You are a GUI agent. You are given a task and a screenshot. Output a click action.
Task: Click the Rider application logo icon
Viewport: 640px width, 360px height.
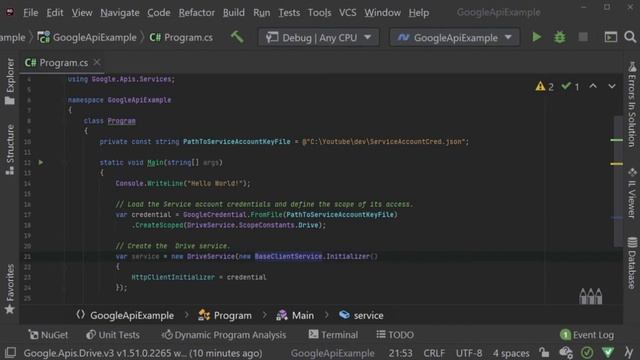[x=10, y=12]
